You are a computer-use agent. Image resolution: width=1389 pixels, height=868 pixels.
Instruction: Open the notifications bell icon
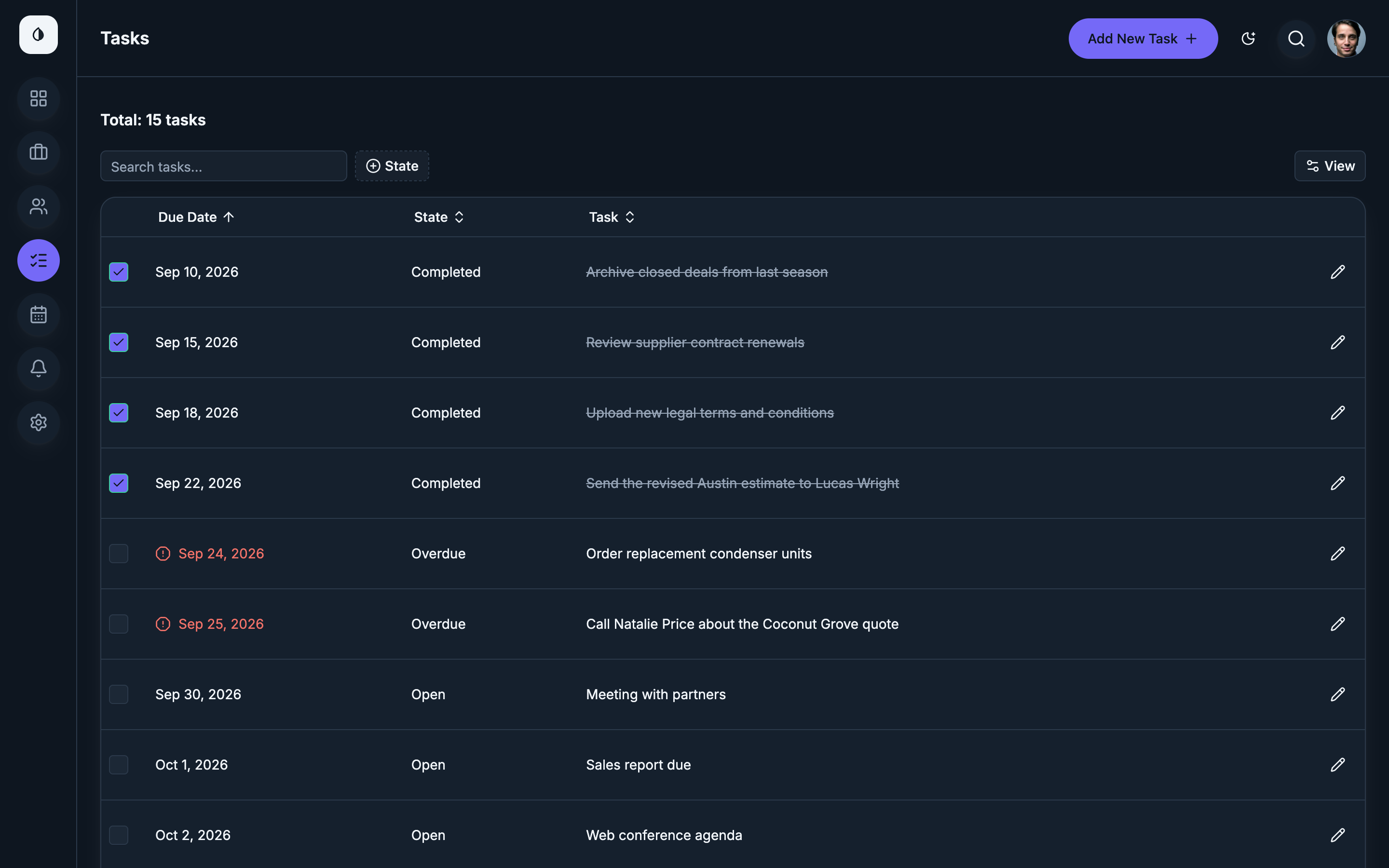(x=39, y=368)
